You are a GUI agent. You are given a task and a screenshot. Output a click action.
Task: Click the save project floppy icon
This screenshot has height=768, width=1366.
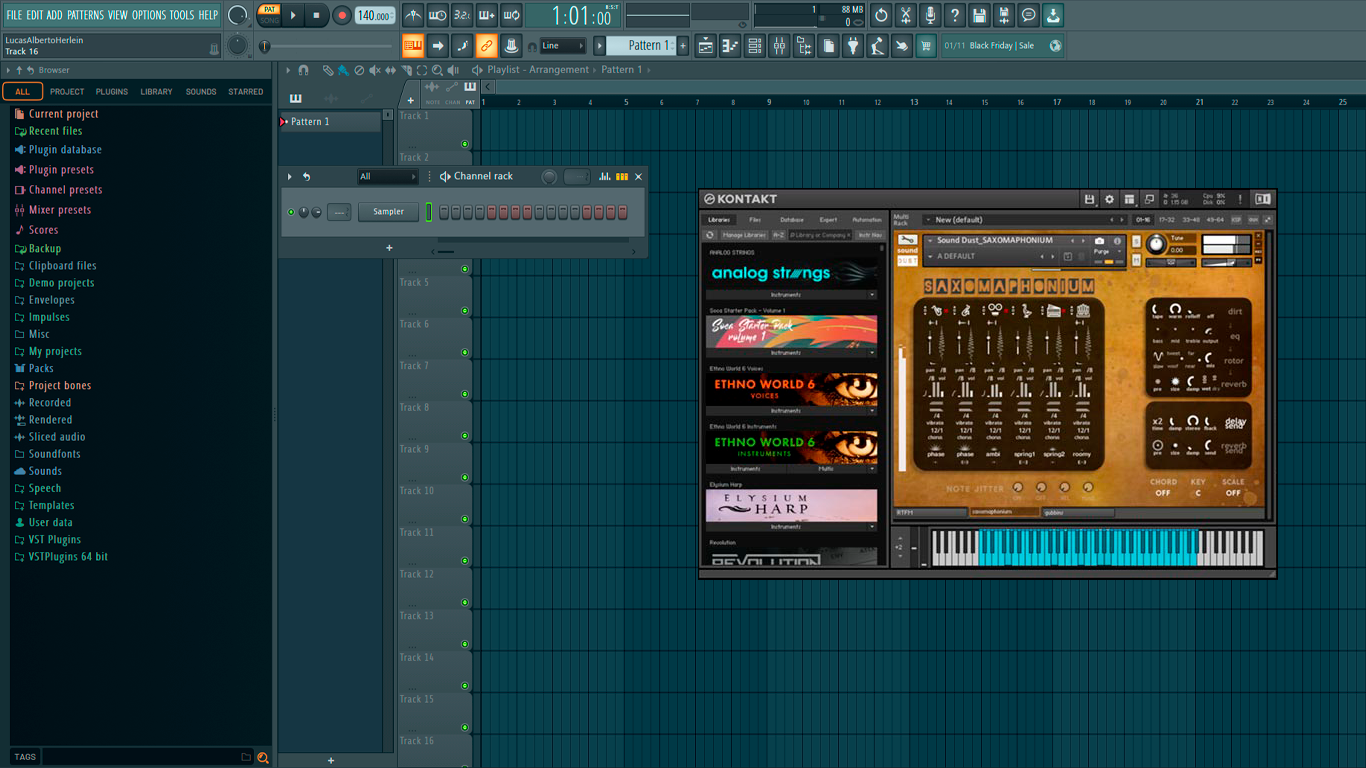pyautogui.click(x=979, y=15)
